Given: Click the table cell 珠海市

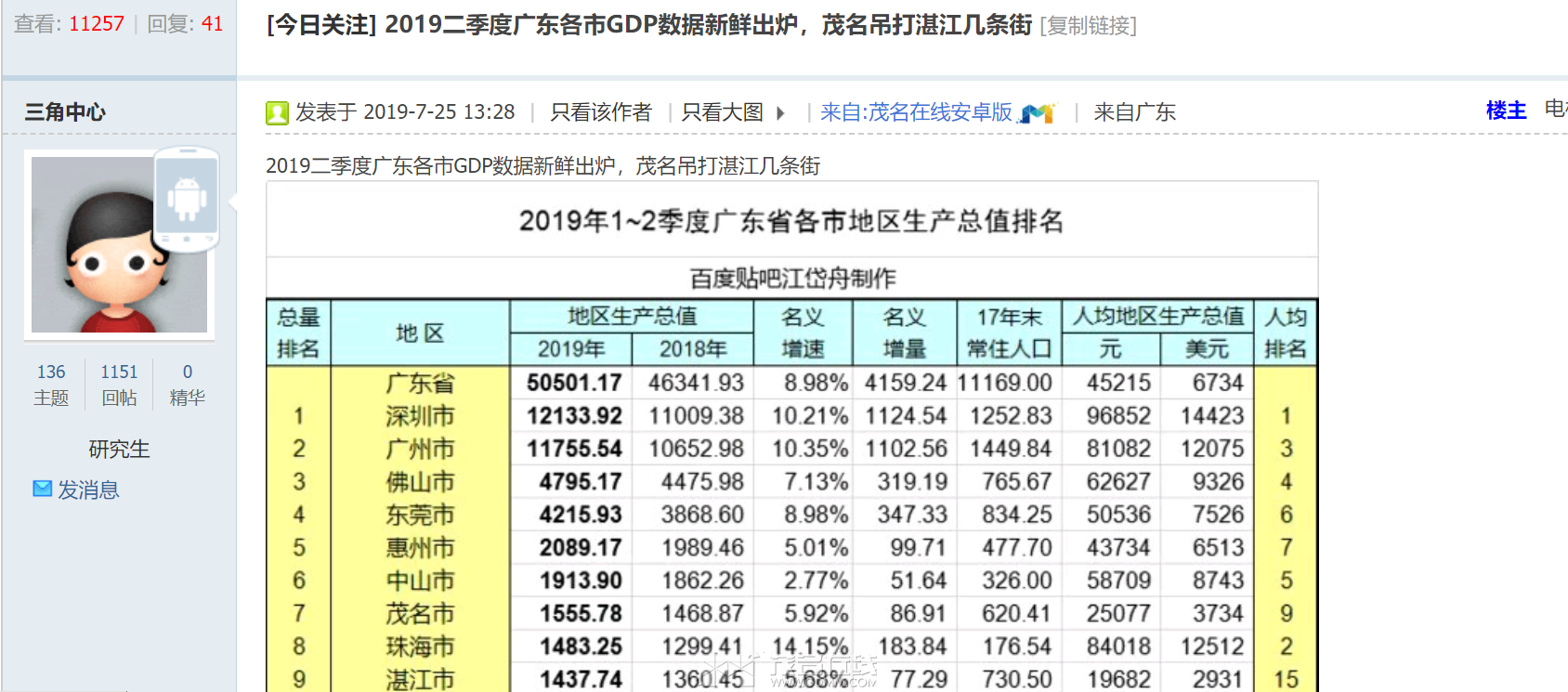Looking at the screenshot, I should tap(420, 646).
